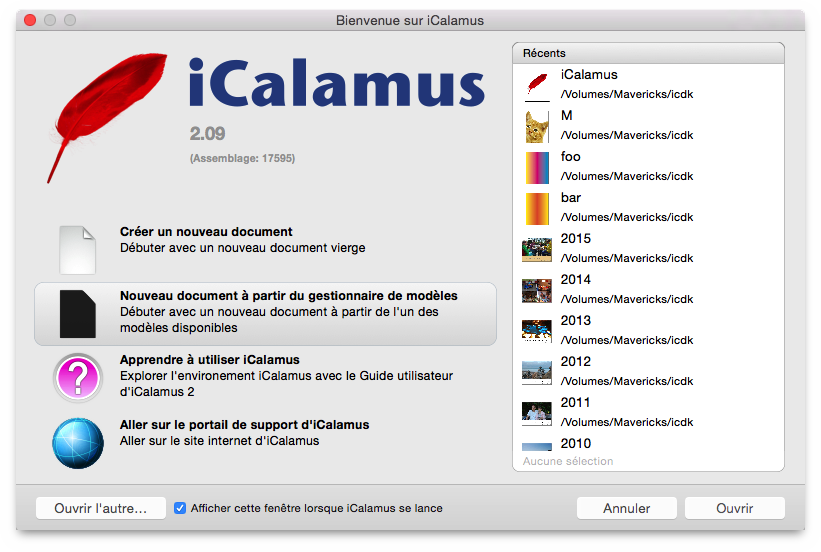The image size is (821, 552).
Task: Click the Annuler button
Action: click(627, 509)
